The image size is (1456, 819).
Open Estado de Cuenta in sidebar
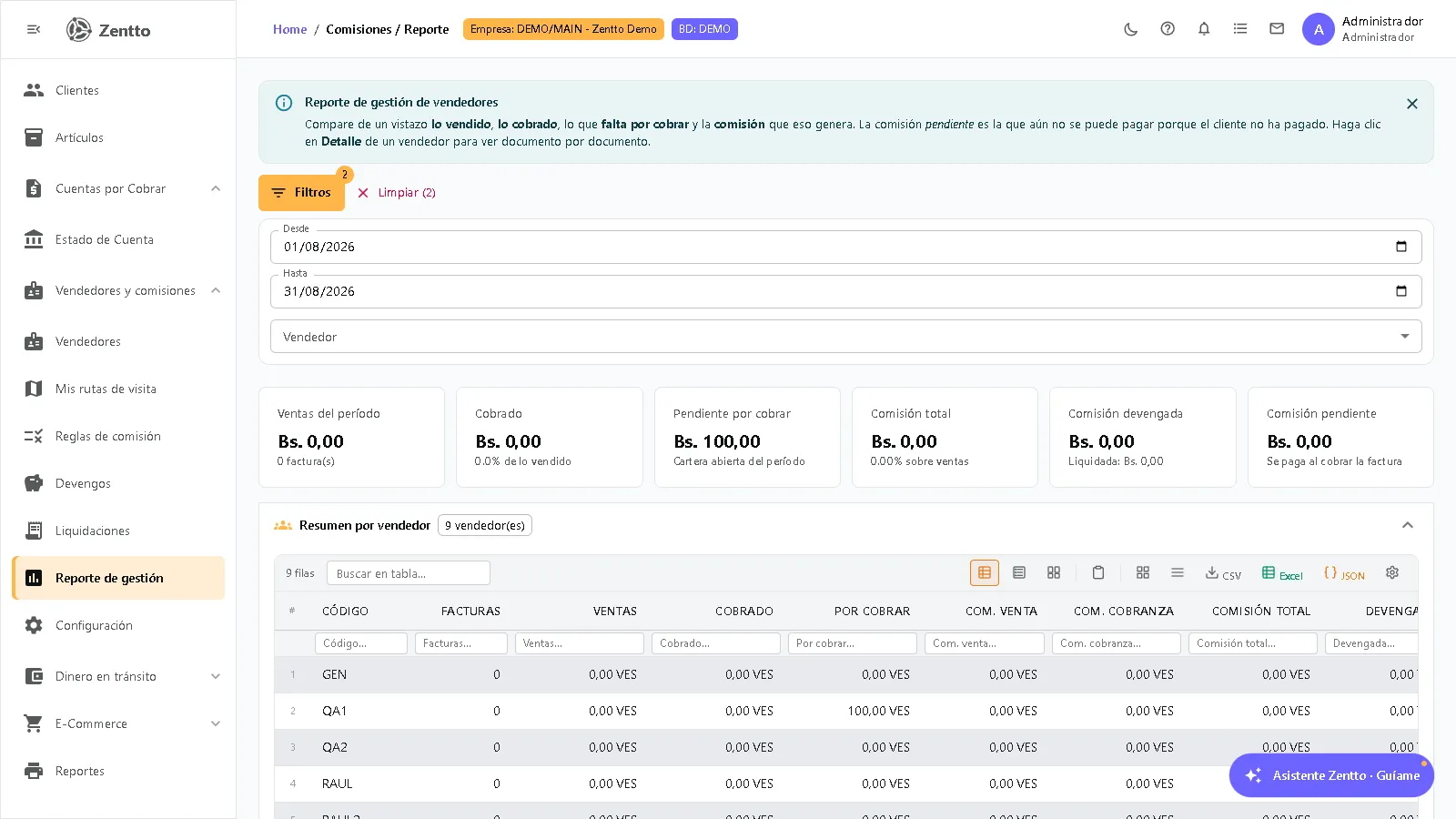[118, 239]
